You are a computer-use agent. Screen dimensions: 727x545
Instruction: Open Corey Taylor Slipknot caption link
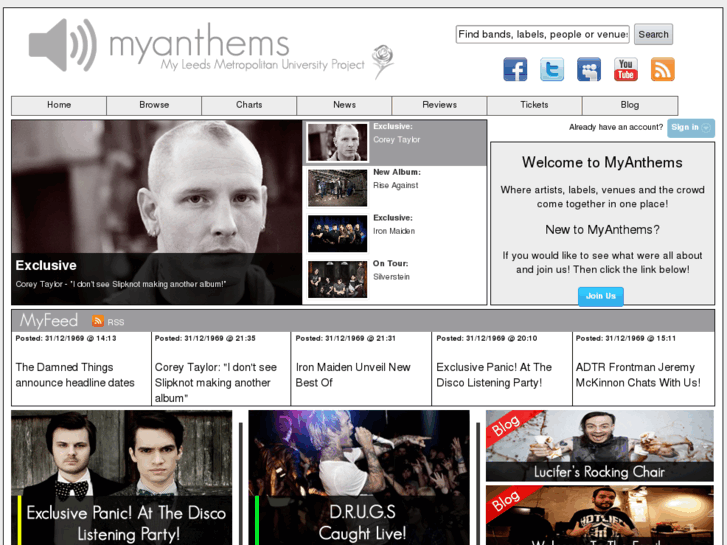tap(121, 284)
